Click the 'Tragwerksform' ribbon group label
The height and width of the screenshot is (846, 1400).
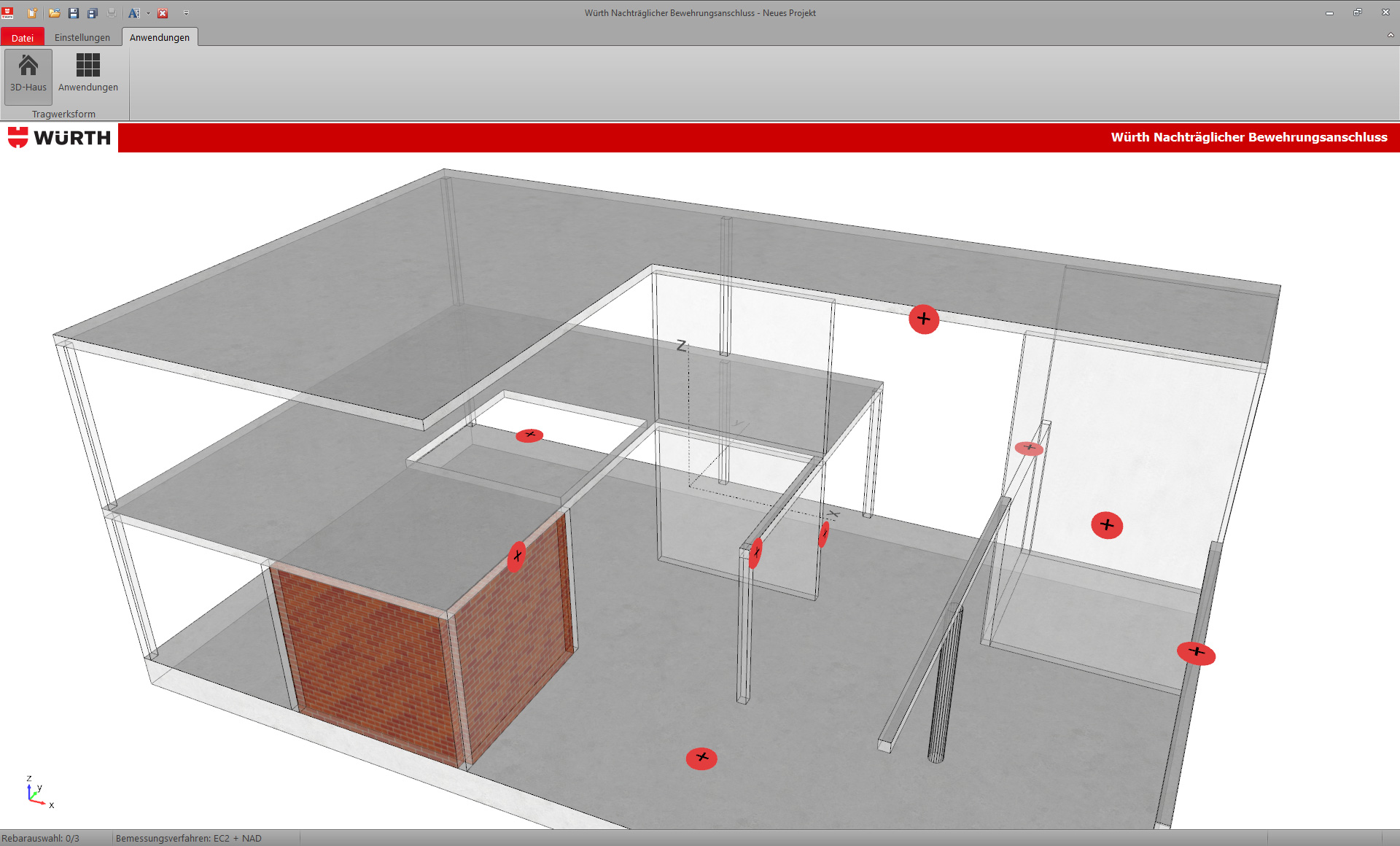(63, 114)
